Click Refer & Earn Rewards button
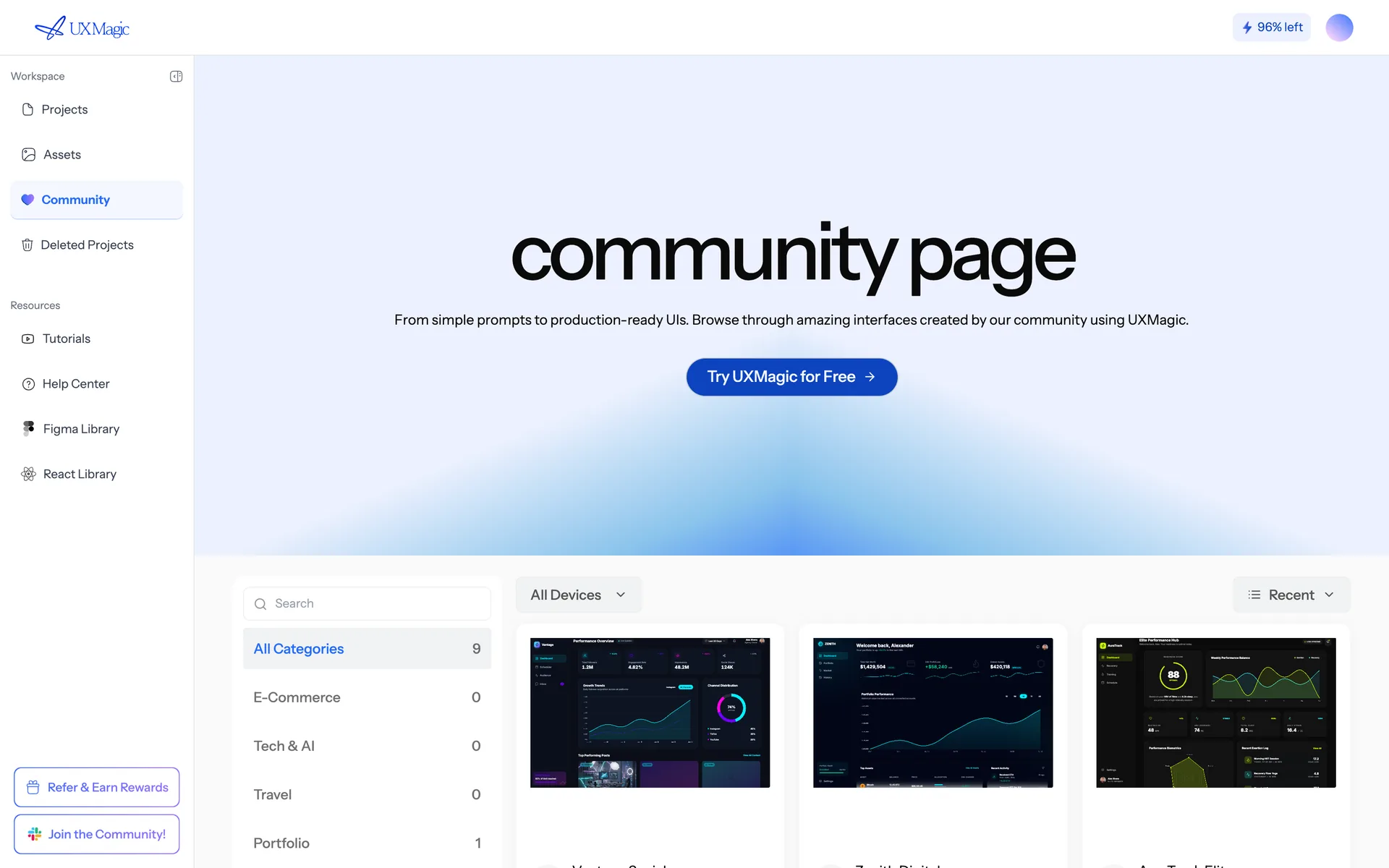This screenshot has width=1389, height=868. [x=96, y=787]
